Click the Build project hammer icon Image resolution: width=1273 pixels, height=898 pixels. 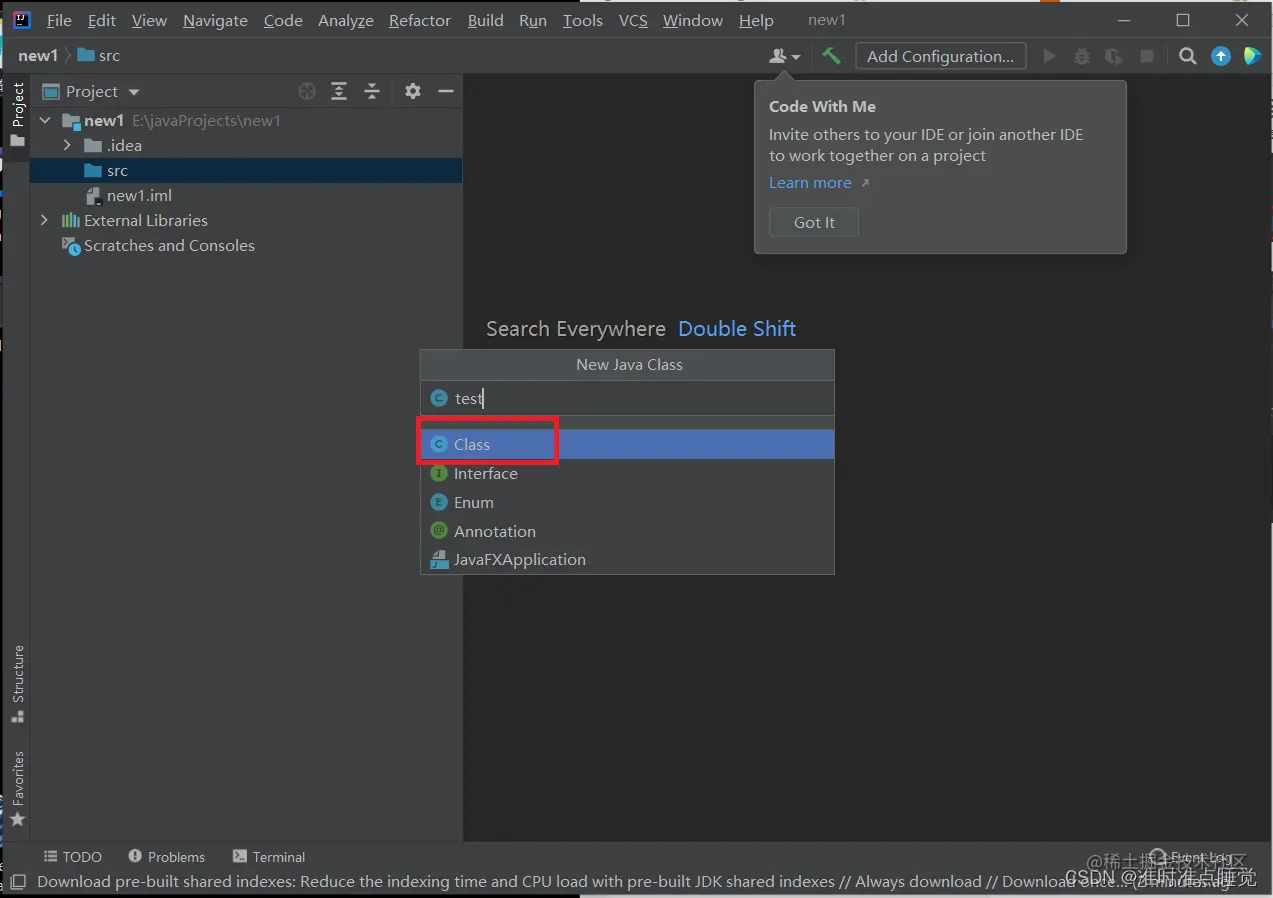pos(831,56)
